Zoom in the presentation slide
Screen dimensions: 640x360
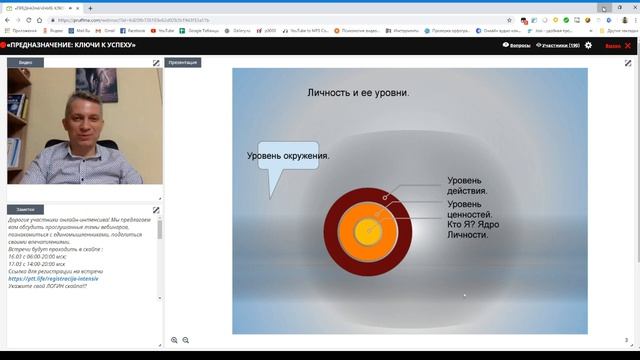click(174, 340)
